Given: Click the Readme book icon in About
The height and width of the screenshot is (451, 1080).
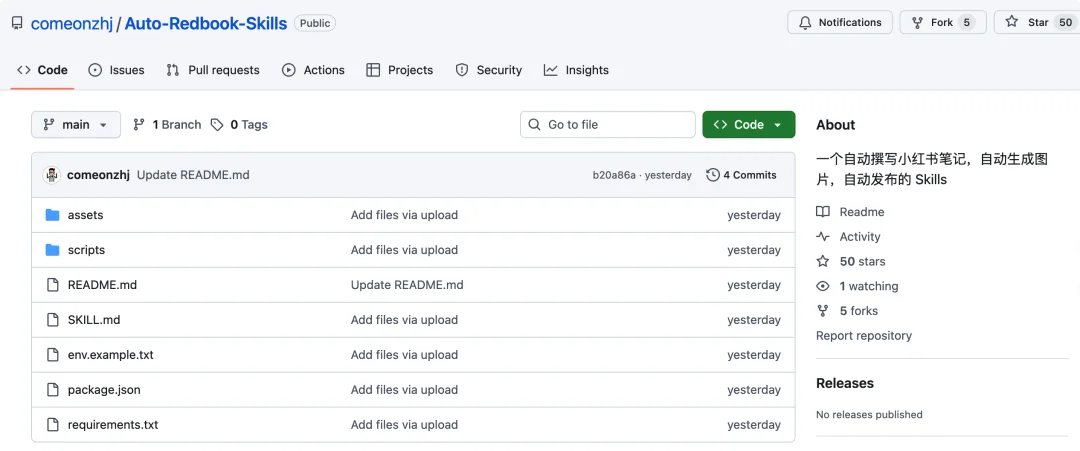Looking at the screenshot, I should (823, 212).
